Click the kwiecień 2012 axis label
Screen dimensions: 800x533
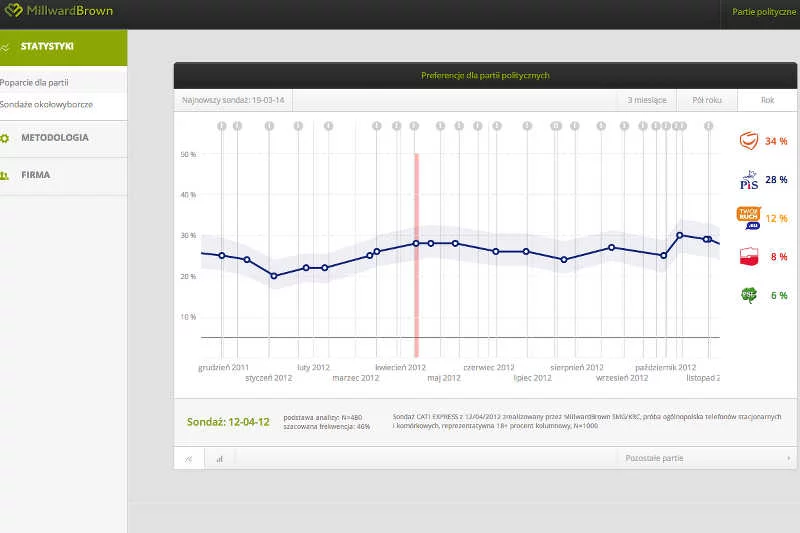(401, 367)
